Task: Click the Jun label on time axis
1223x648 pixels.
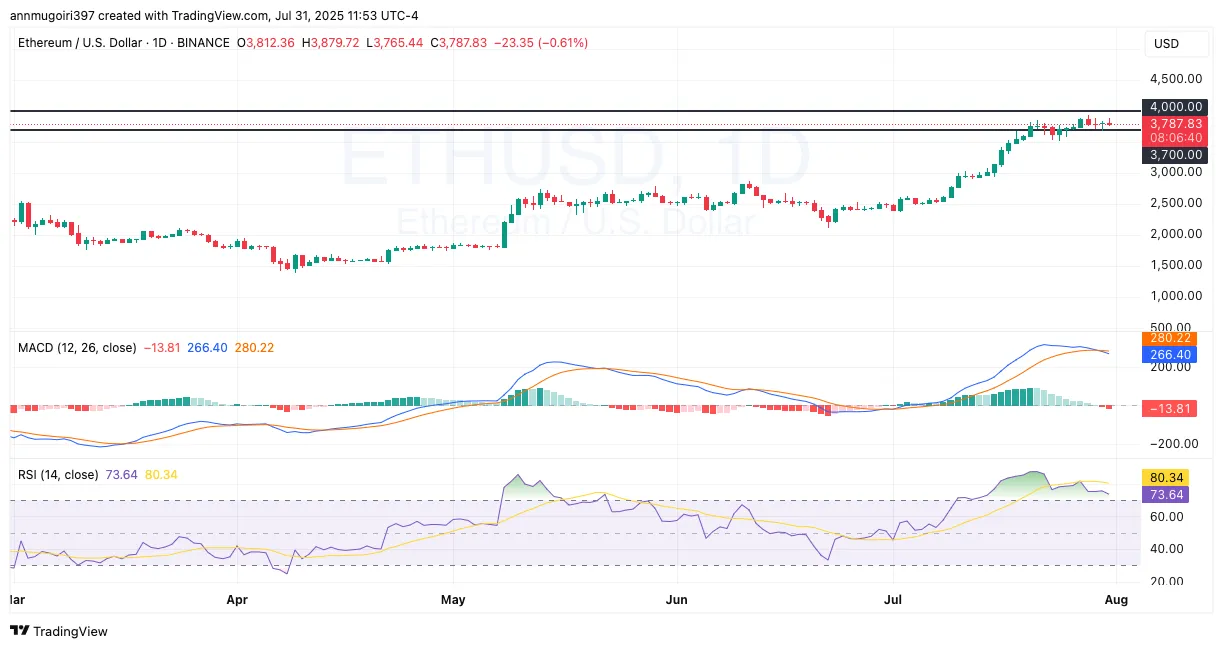Action: pyautogui.click(x=677, y=600)
